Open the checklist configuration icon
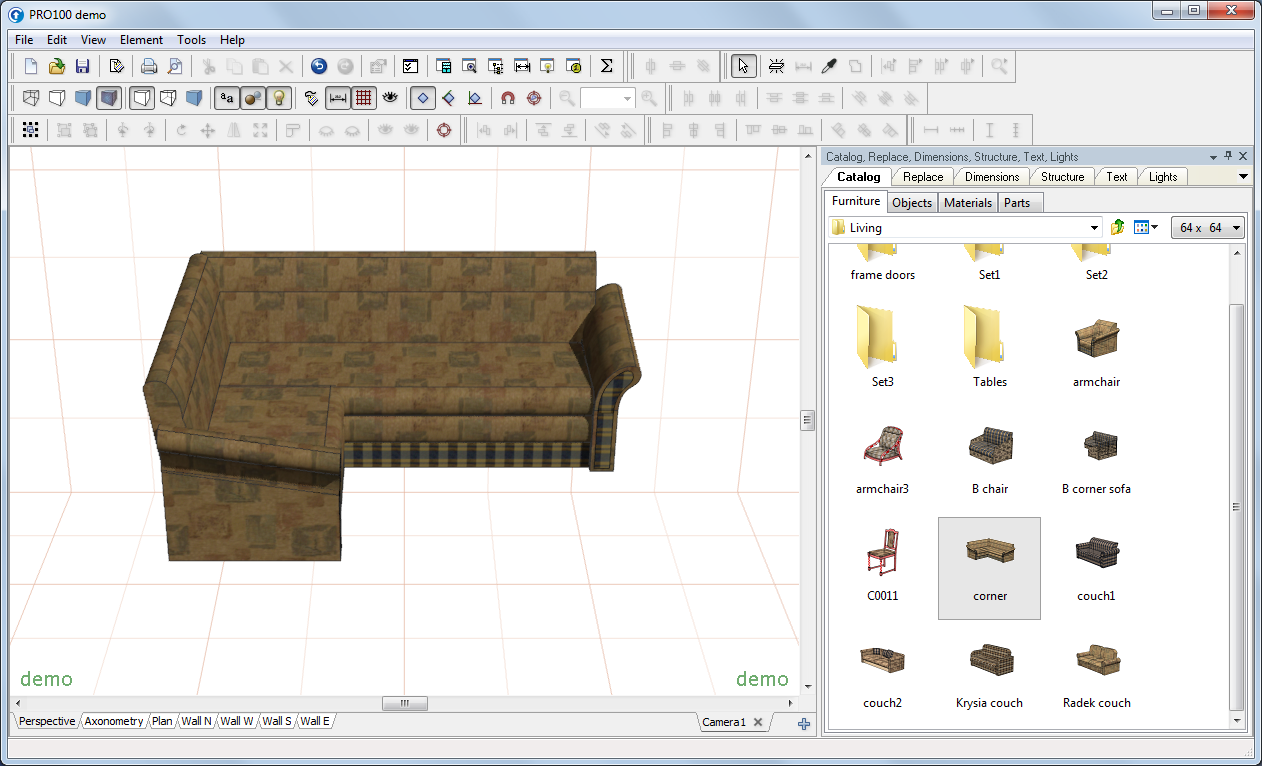The image size is (1262, 766). pyautogui.click(x=410, y=67)
